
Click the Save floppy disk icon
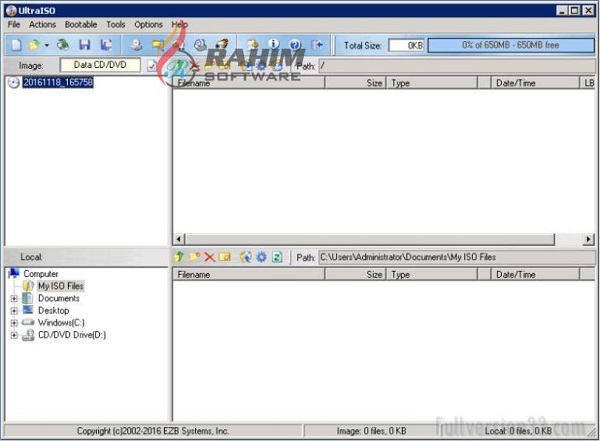point(85,45)
